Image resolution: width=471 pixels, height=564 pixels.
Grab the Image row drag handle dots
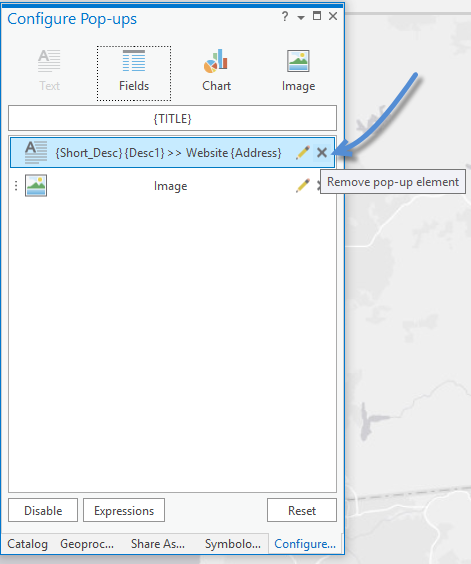pyautogui.click(x=16, y=186)
